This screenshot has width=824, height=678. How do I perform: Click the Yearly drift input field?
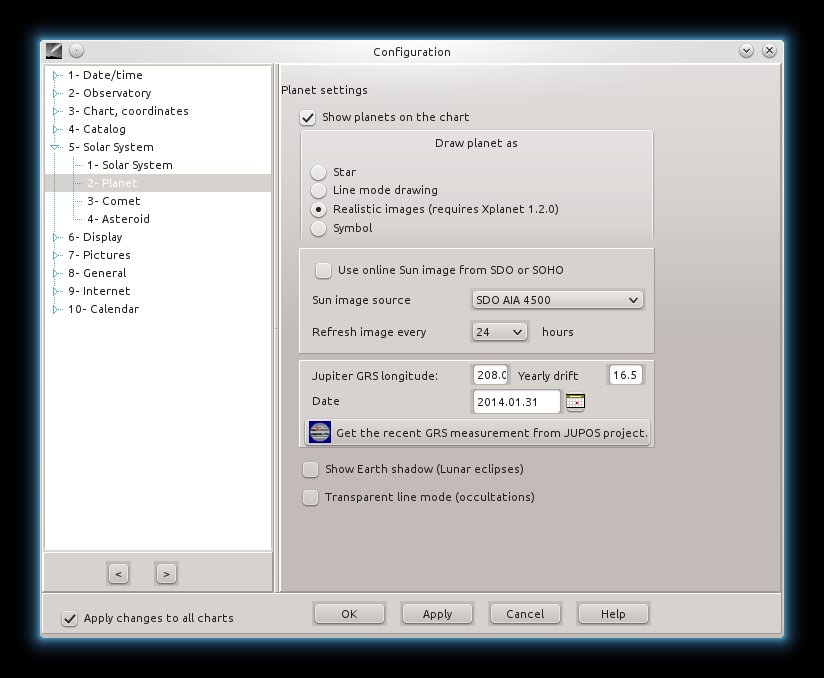[x=625, y=375]
